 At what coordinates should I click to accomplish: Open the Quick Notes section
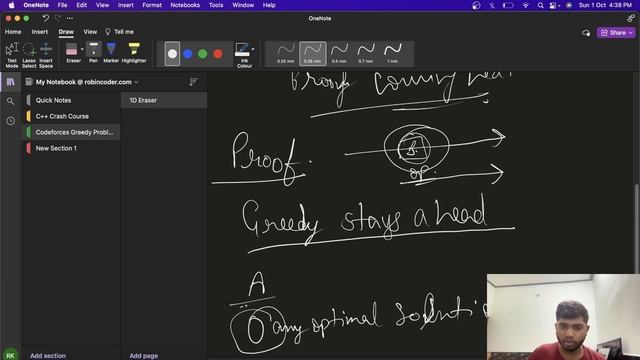[x=71, y=100]
